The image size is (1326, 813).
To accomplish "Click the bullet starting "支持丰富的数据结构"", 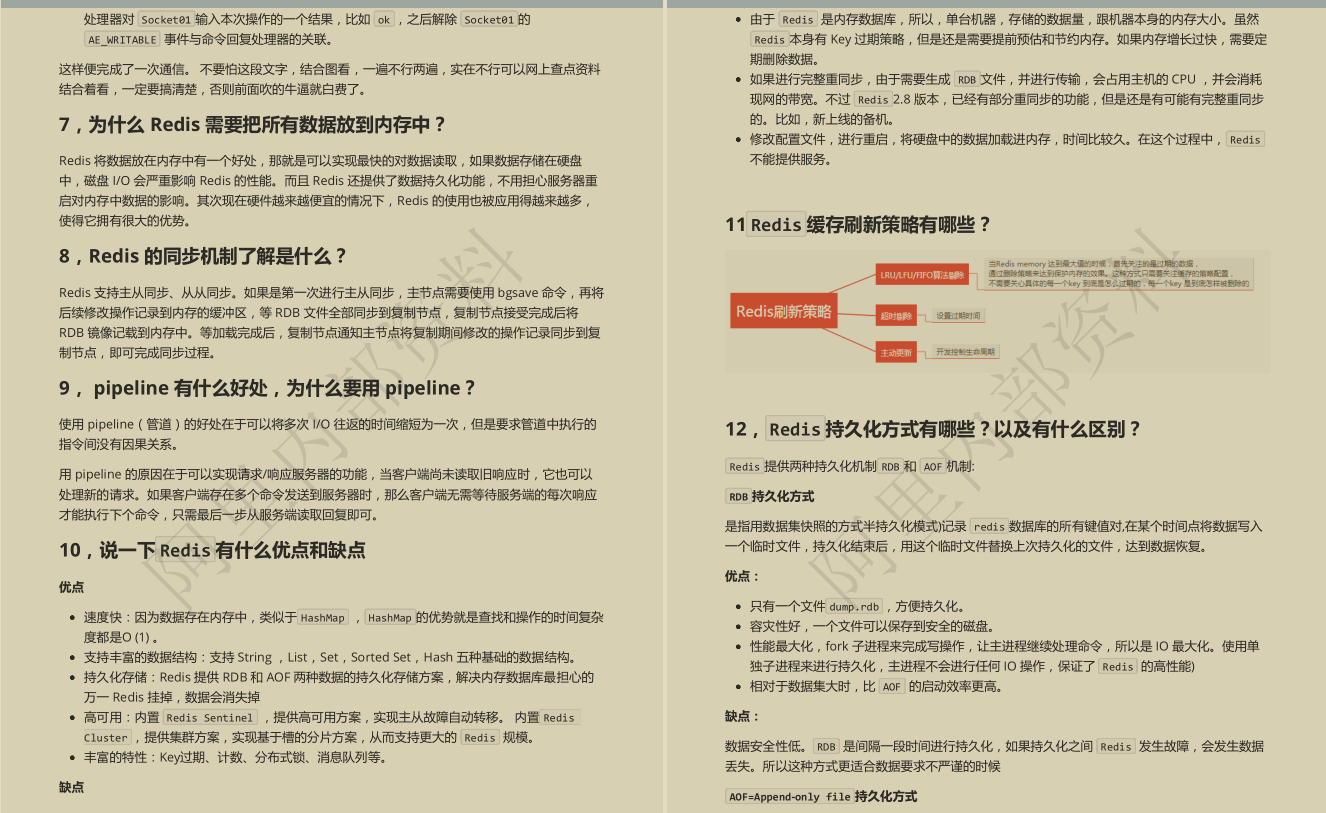I will click(x=330, y=657).
